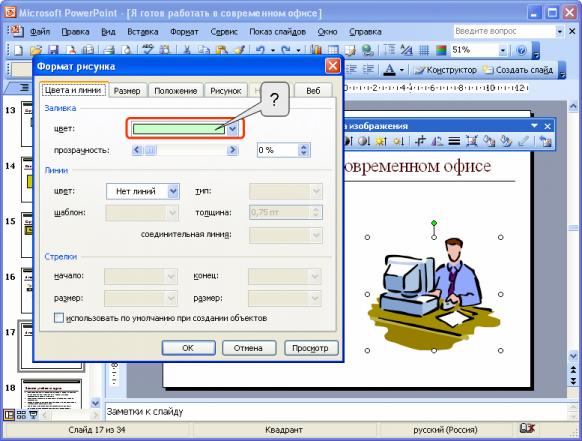
Task: Click spelling status icon in status bar
Action: point(527,429)
